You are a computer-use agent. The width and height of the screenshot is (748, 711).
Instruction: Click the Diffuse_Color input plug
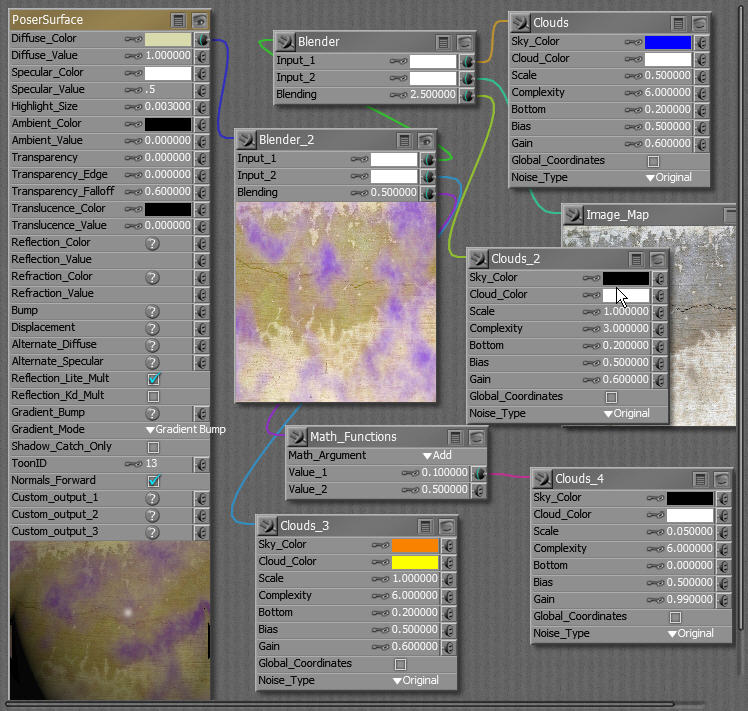(x=202, y=40)
